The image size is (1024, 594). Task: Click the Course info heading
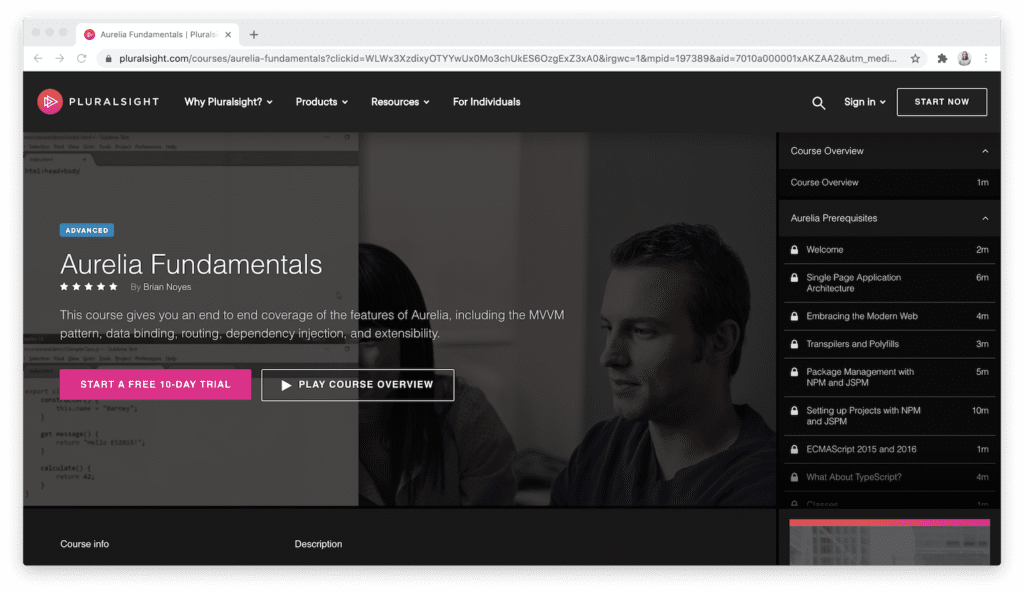[x=85, y=544]
